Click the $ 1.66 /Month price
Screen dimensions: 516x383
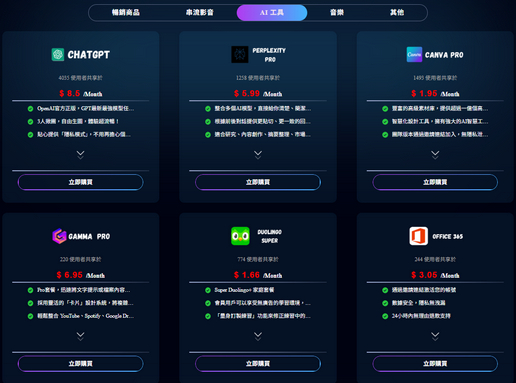point(258,275)
